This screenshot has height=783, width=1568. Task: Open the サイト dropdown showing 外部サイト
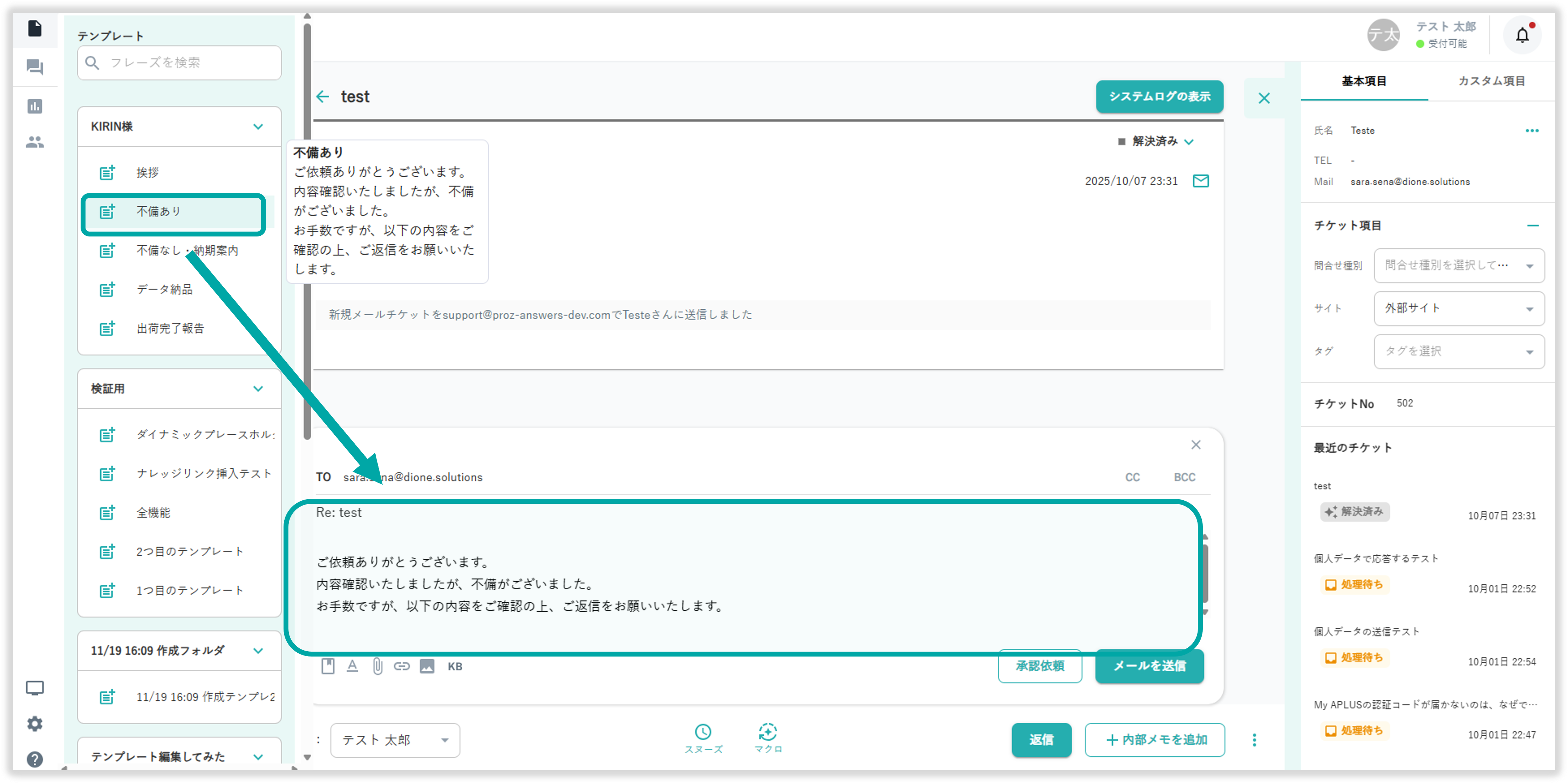click(1458, 308)
